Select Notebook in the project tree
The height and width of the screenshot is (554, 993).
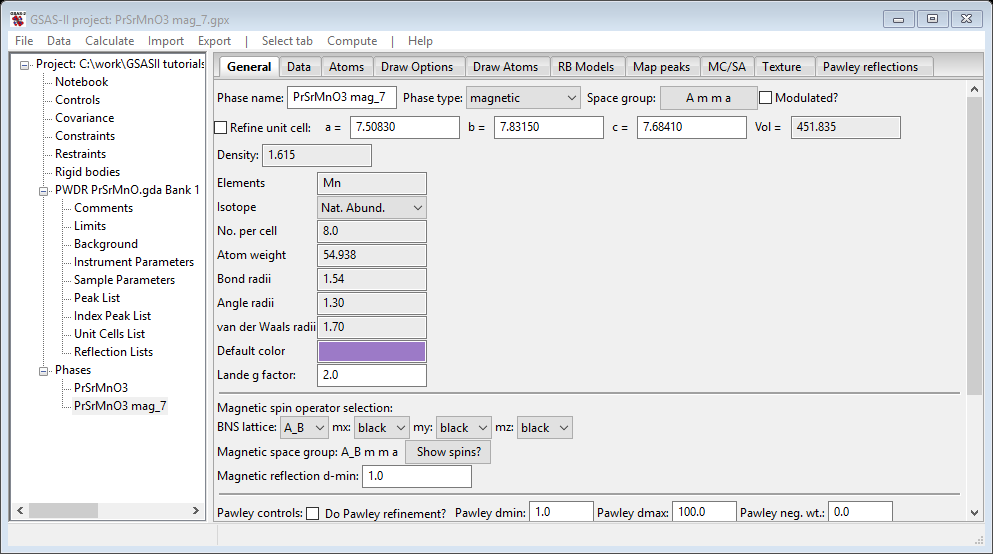click(x=81, y=82)
